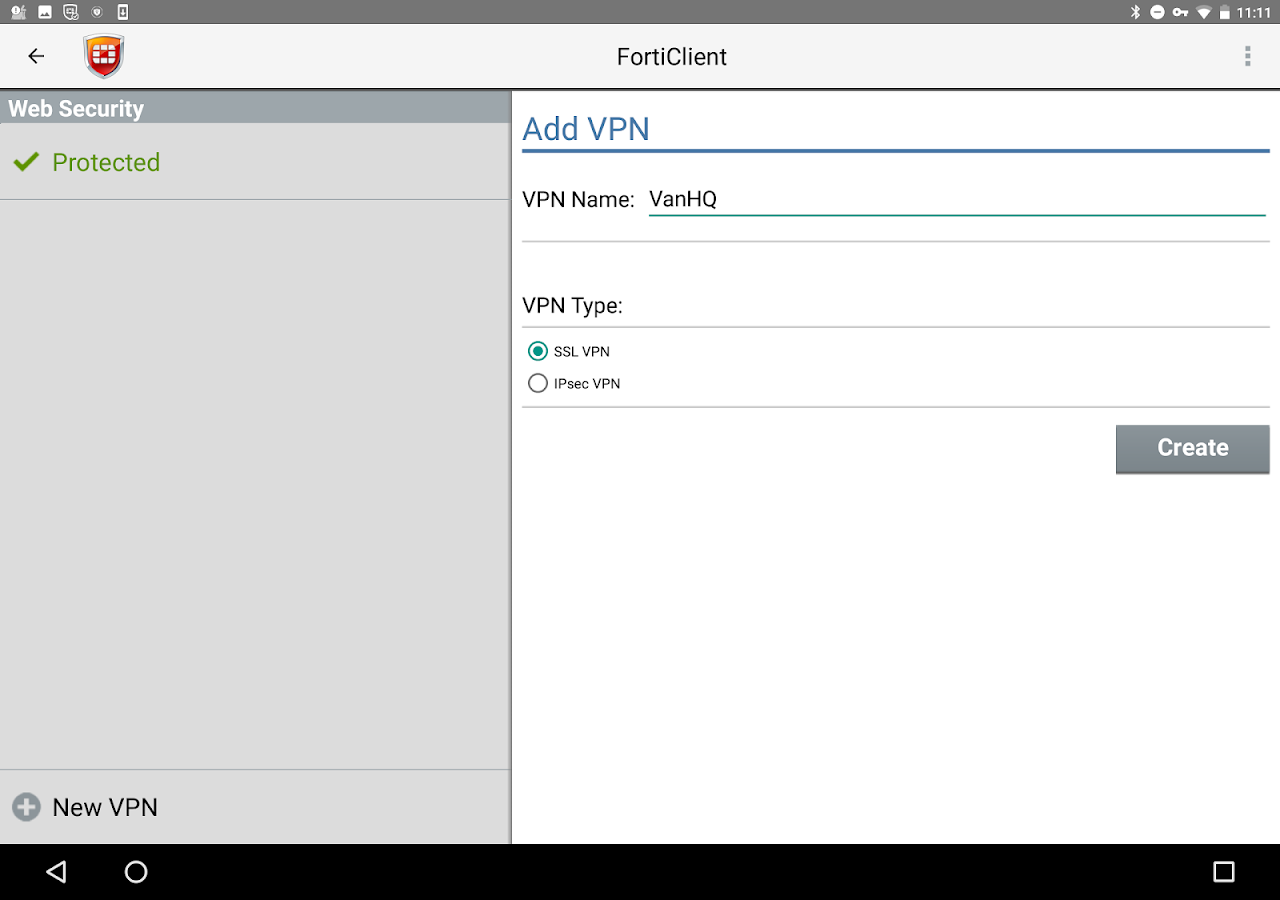
Task: Tap the clock showing 11:11
Action: [1253, 12]
